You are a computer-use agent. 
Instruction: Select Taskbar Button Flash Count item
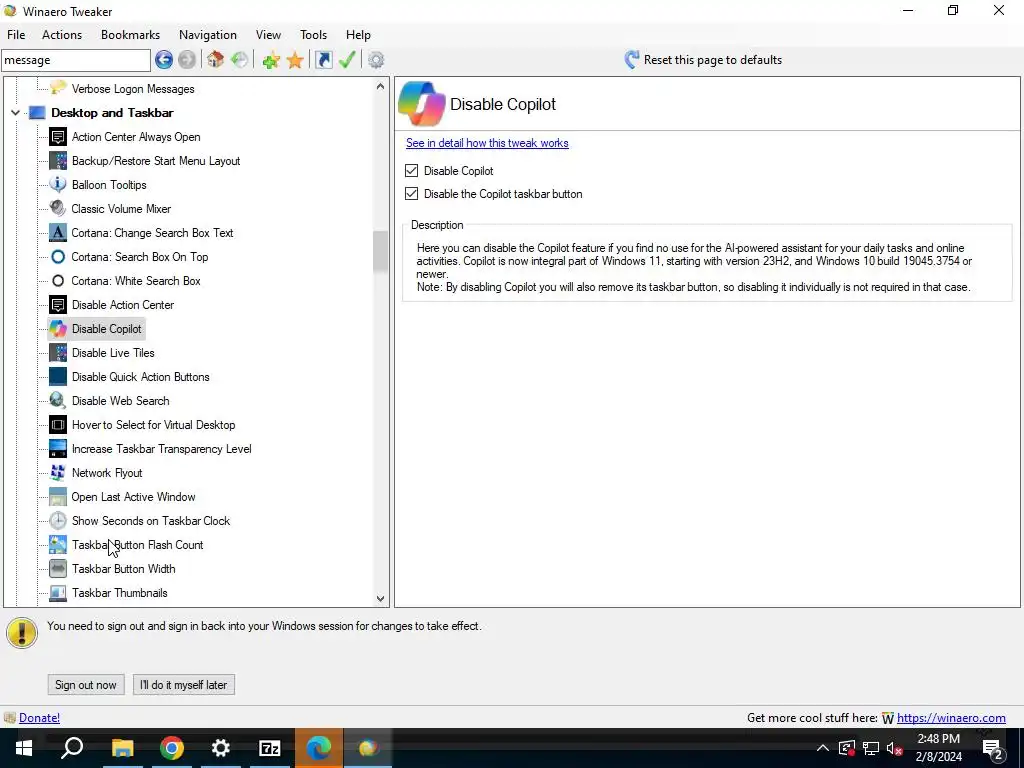[138, 545]
